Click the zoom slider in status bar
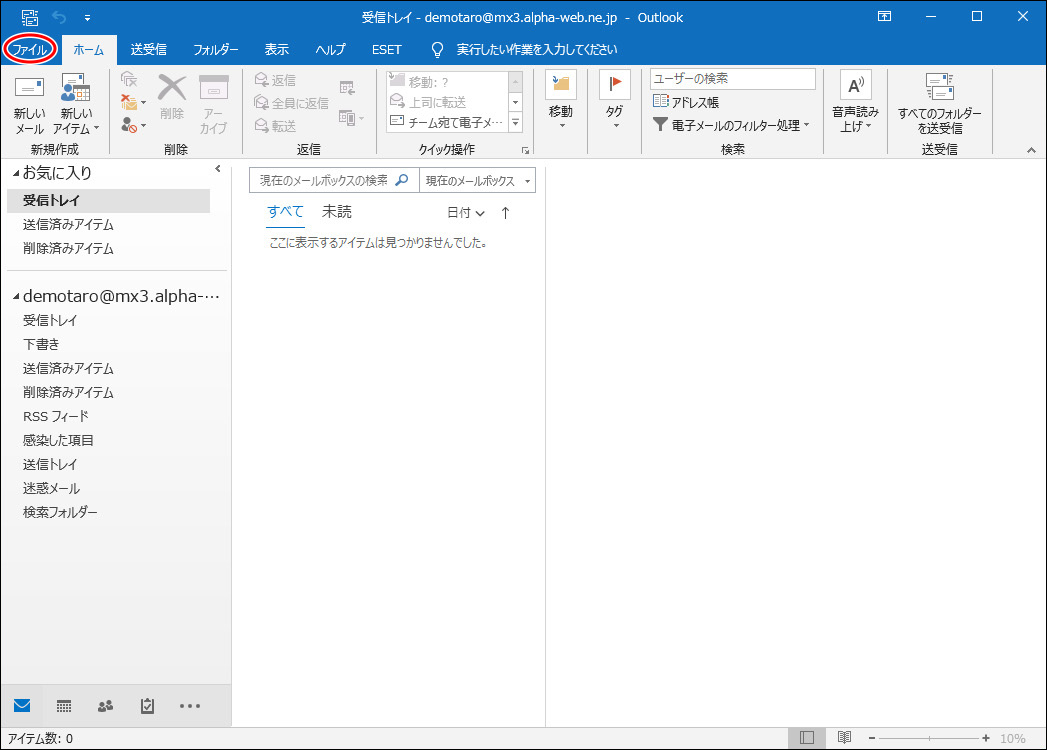This screenshot has width=1047, height=750. [x=929, y=738]
